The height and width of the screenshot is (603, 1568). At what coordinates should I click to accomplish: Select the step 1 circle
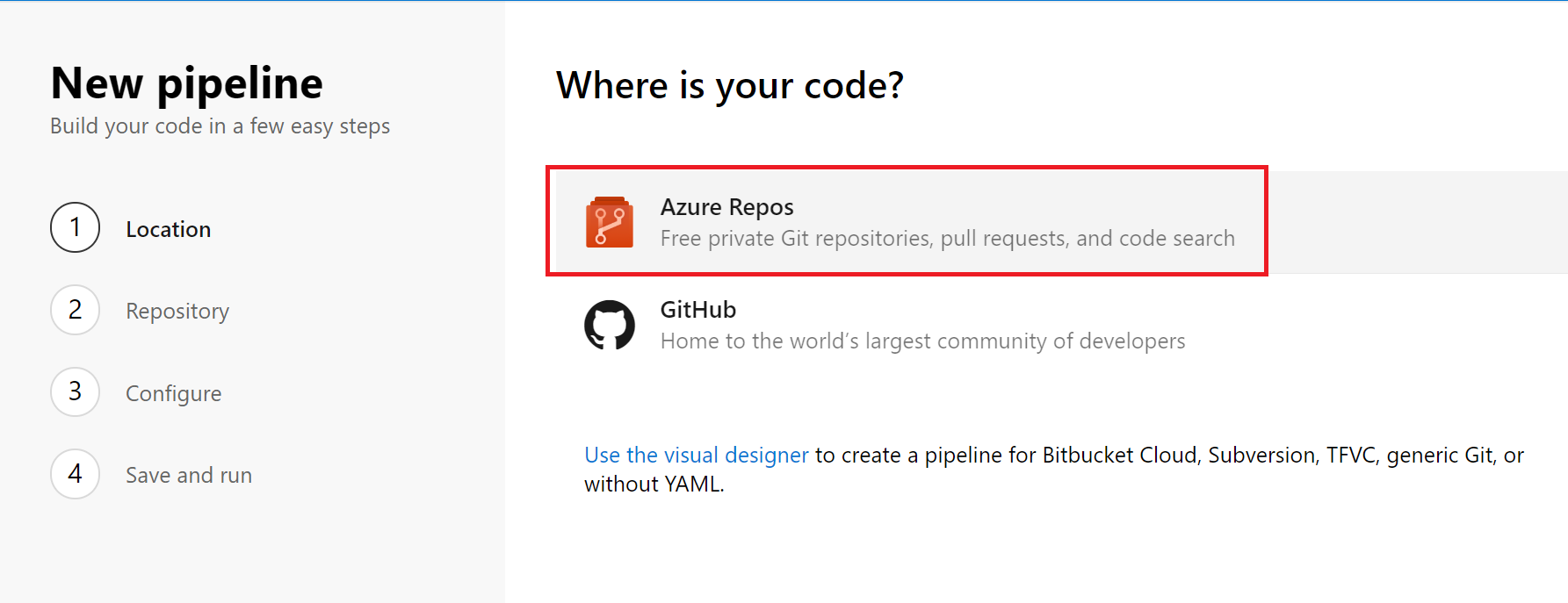[76, 227]
